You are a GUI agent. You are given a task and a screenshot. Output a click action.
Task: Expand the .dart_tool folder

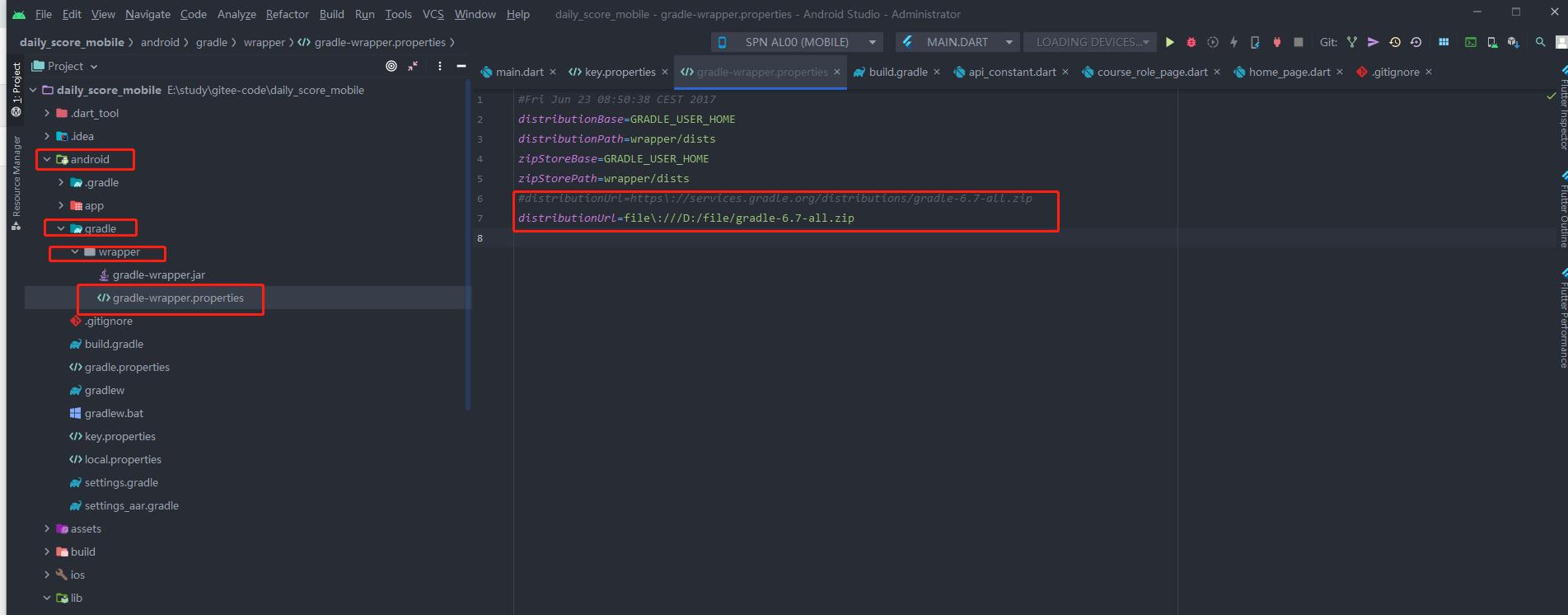[x=47, y=113]
